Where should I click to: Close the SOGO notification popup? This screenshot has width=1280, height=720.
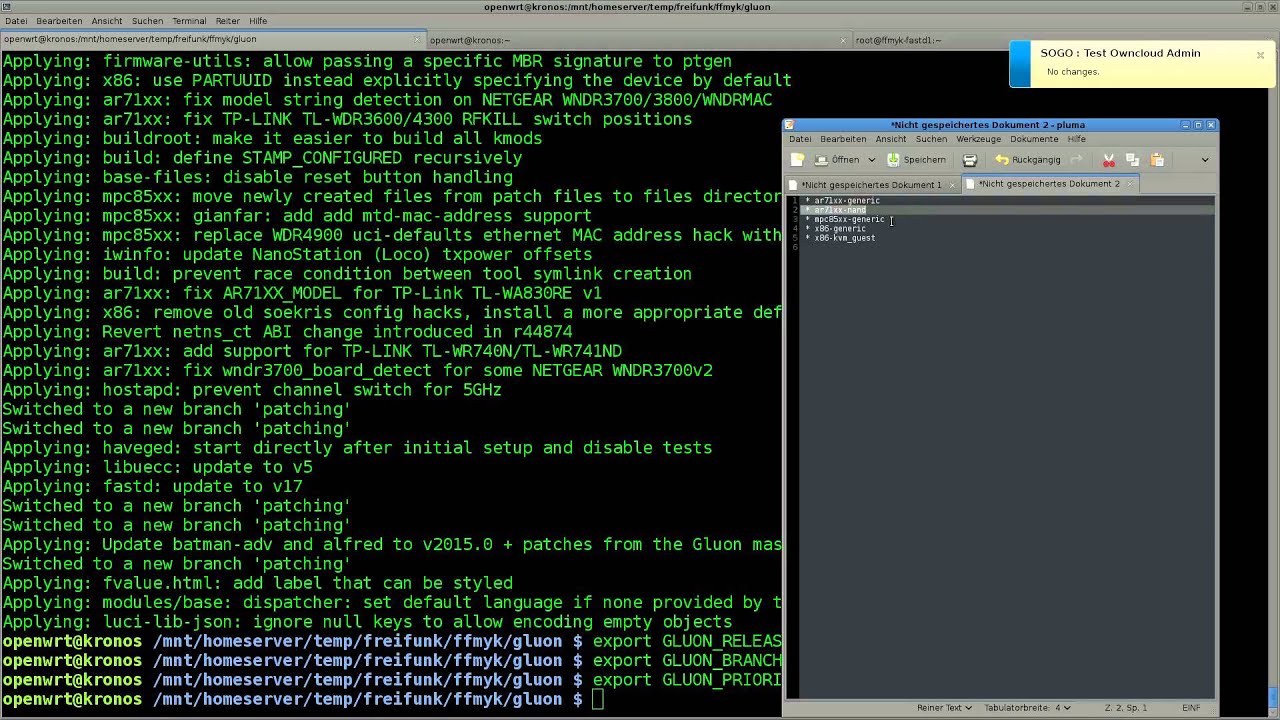point(1260,55)
